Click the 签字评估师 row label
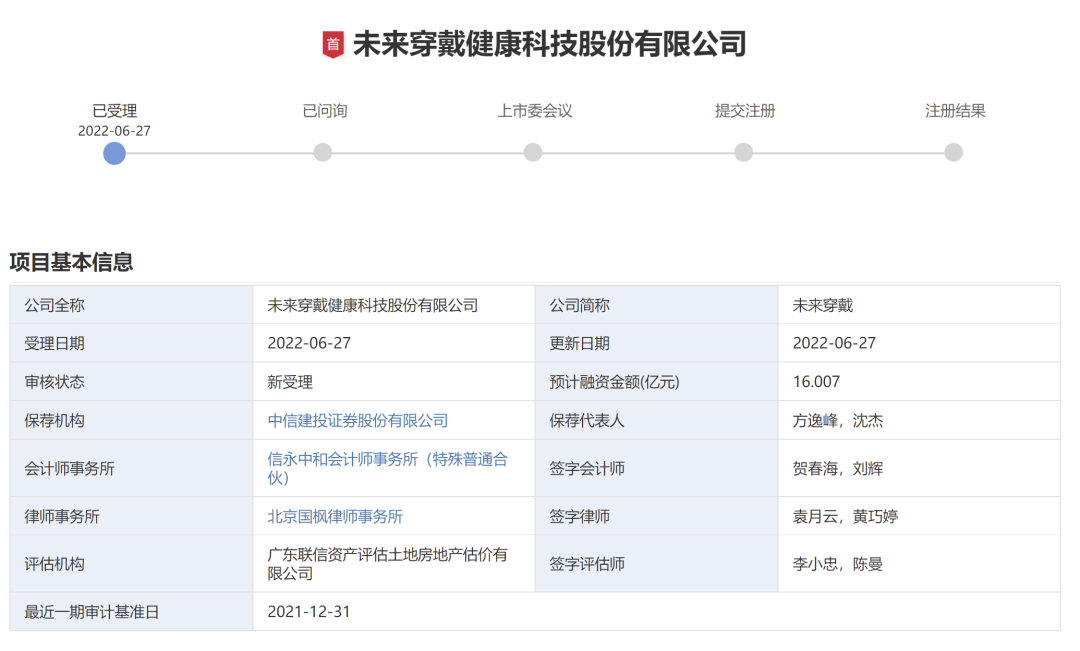Viewport: 1080px width, 651px height. pos(587,564)
